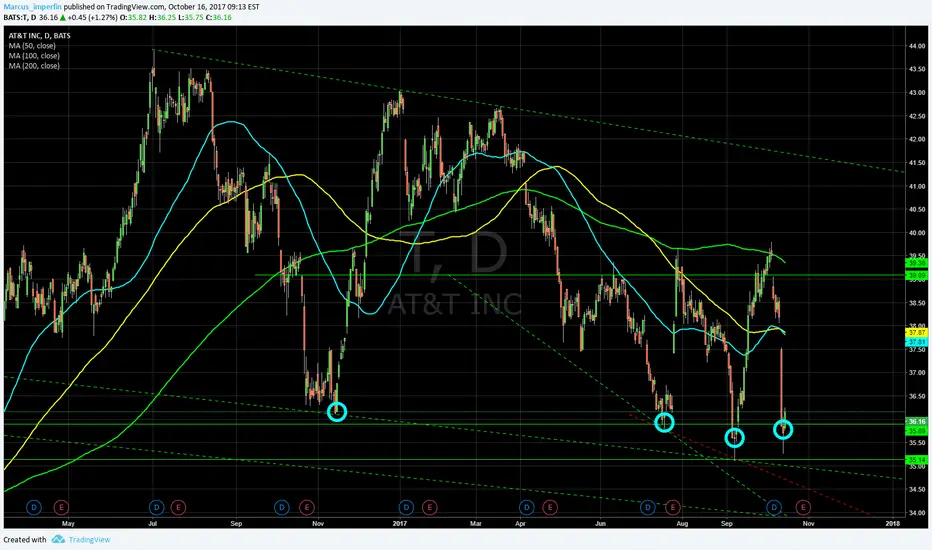The width and height of the screenshot is (932, 550).
Task: Click the earnings E marker right of Apr
Action: coord(550,507)
